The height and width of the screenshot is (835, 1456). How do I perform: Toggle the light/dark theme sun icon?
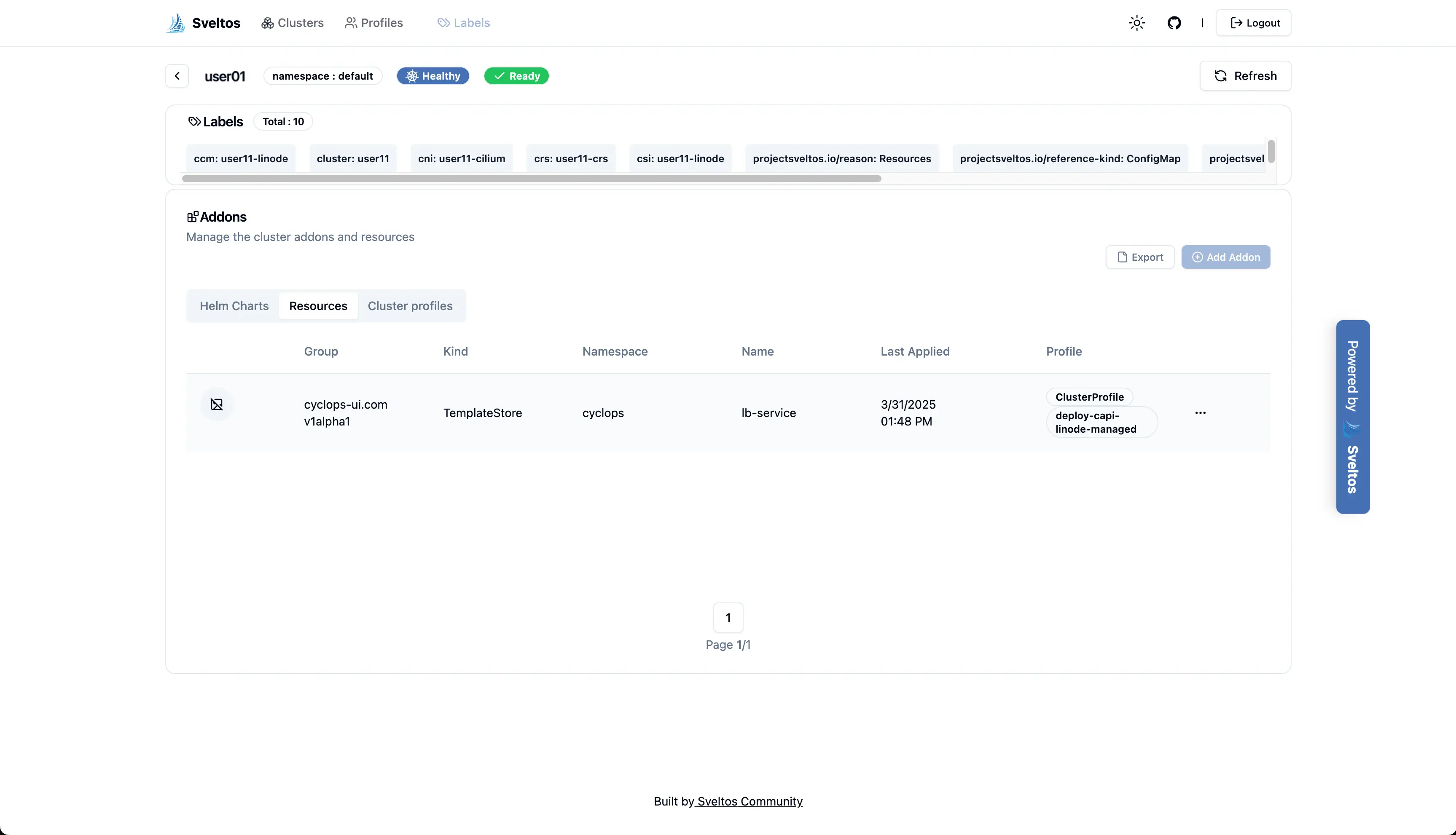pyautogui.click(x=1136, y=23)
